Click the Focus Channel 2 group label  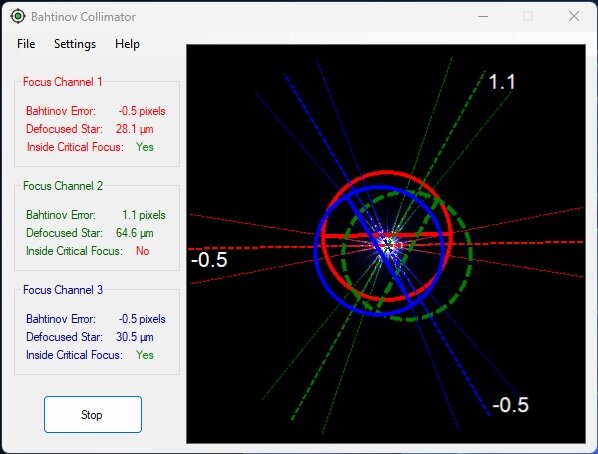[63, 186]
